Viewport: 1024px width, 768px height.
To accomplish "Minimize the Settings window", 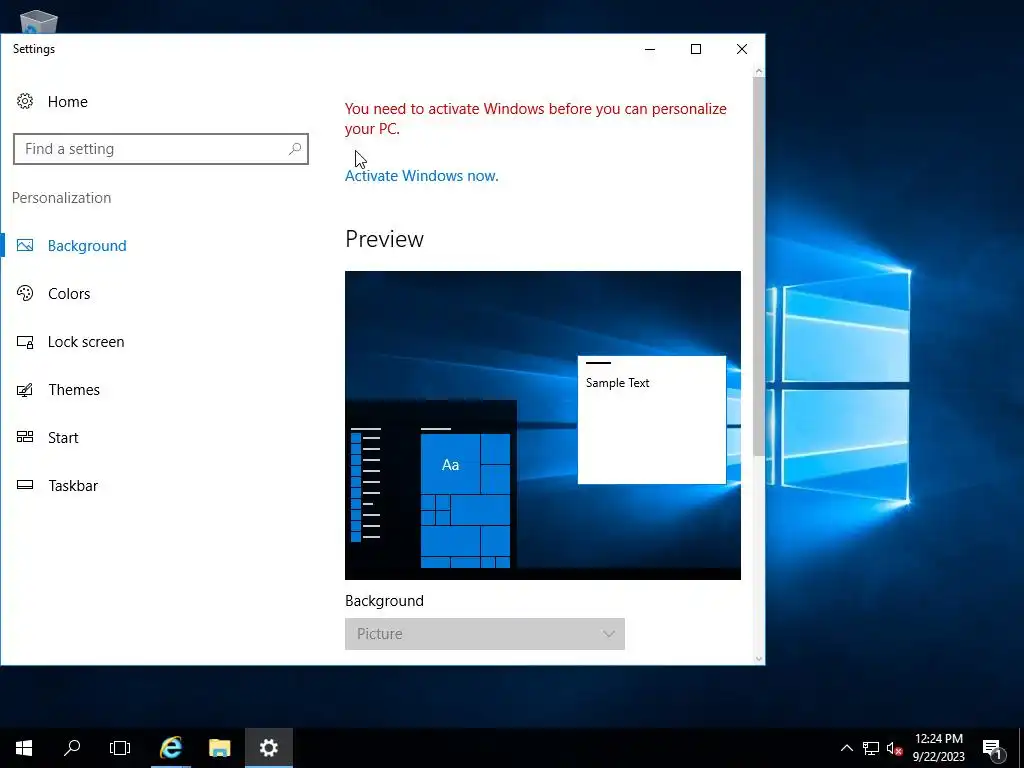I will (x=650, y=49).
